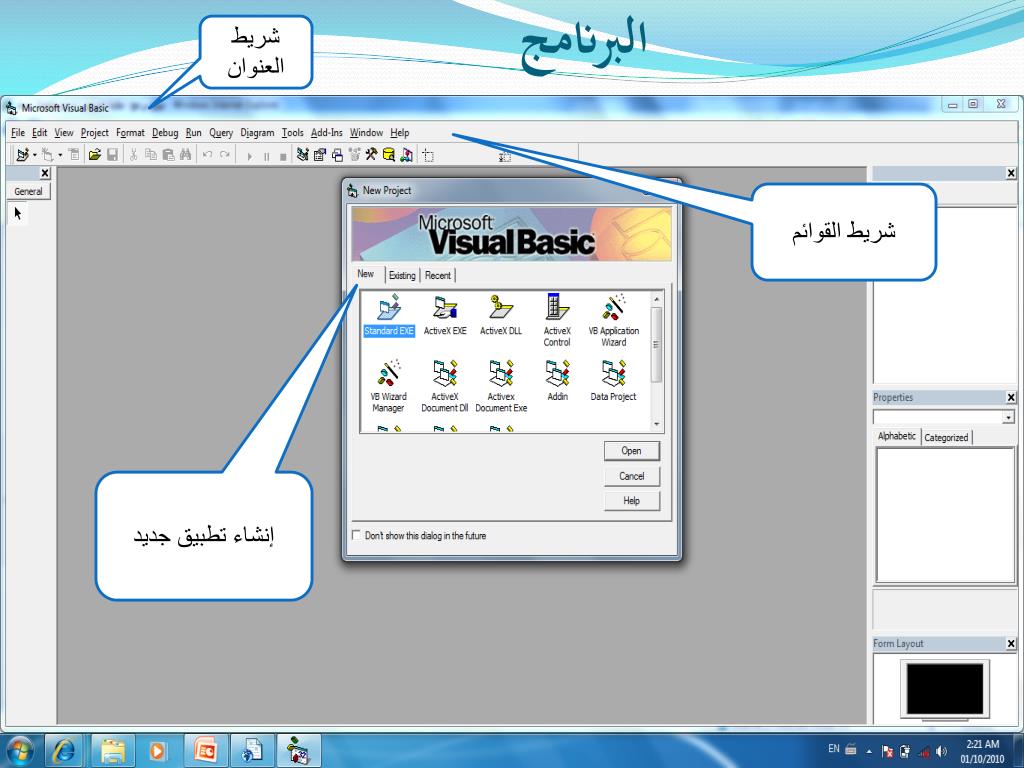Open Internet Explorer from the taskbar

pos(63,750)
